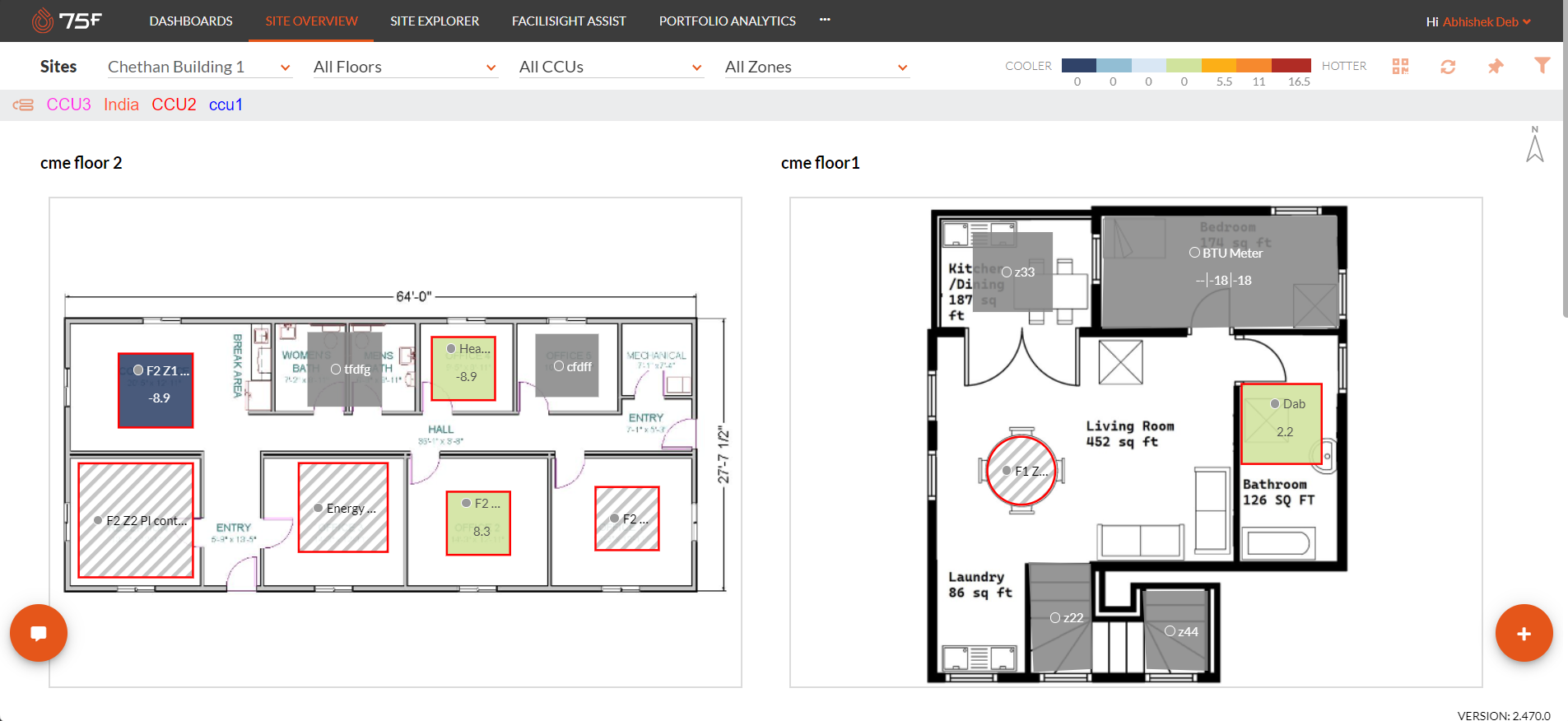Image resolution: width=1568 pixels, height=721 pixels.
Task: Select the CCU3 link
Action: [x=68, y=105]
